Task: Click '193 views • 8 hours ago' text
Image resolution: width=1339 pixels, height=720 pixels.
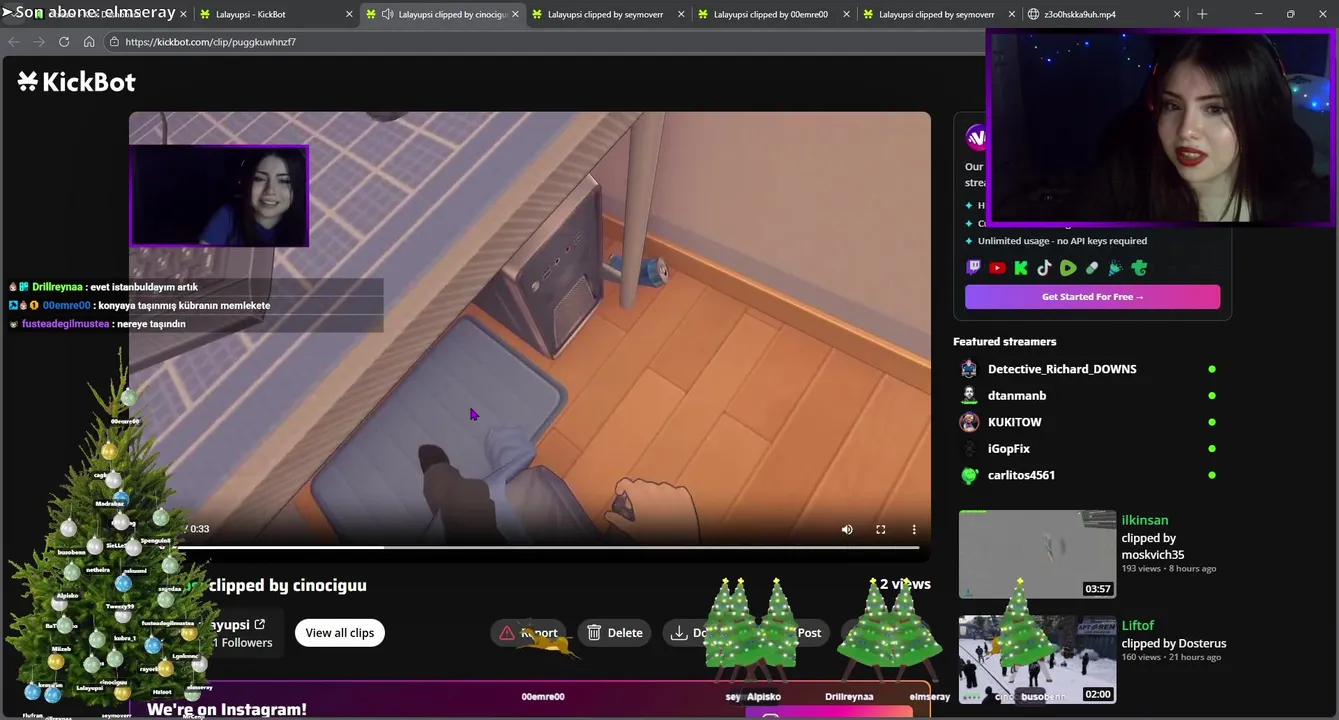Action: [x=1169, y=568]
